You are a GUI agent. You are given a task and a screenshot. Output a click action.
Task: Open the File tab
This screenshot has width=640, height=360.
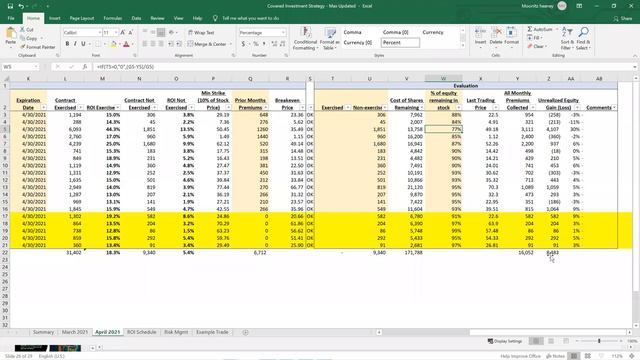coord(11,18)
